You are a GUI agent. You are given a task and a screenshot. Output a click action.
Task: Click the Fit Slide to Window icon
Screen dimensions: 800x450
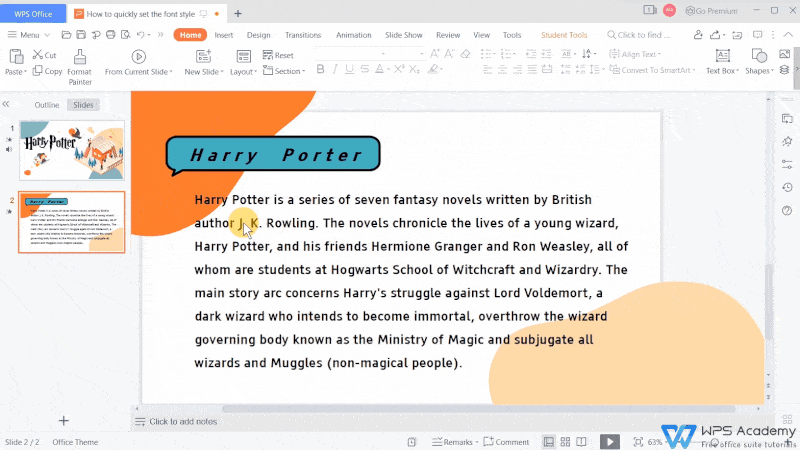pyautogui.click(x=638, y=442)
